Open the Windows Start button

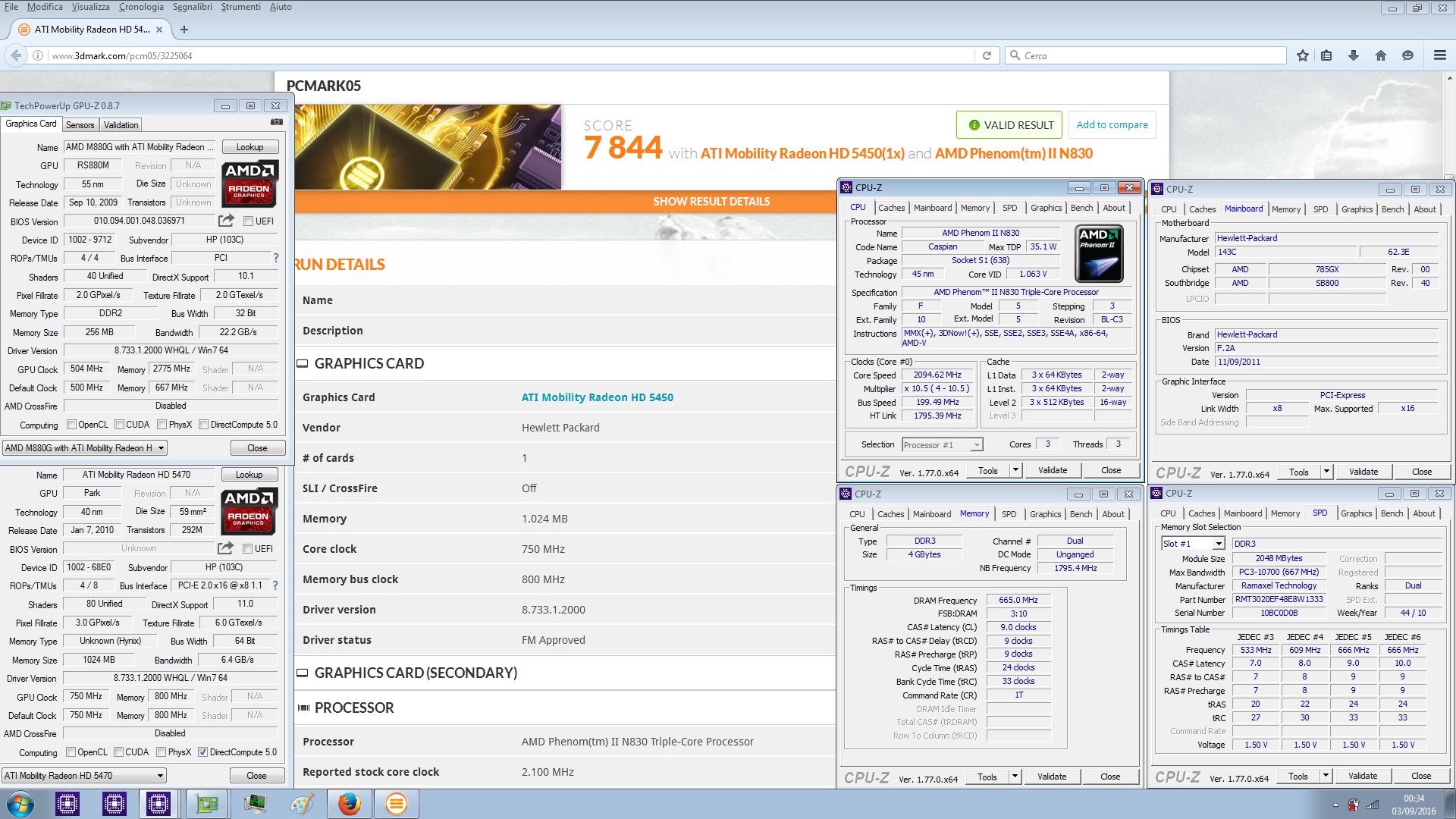point(20,804)
